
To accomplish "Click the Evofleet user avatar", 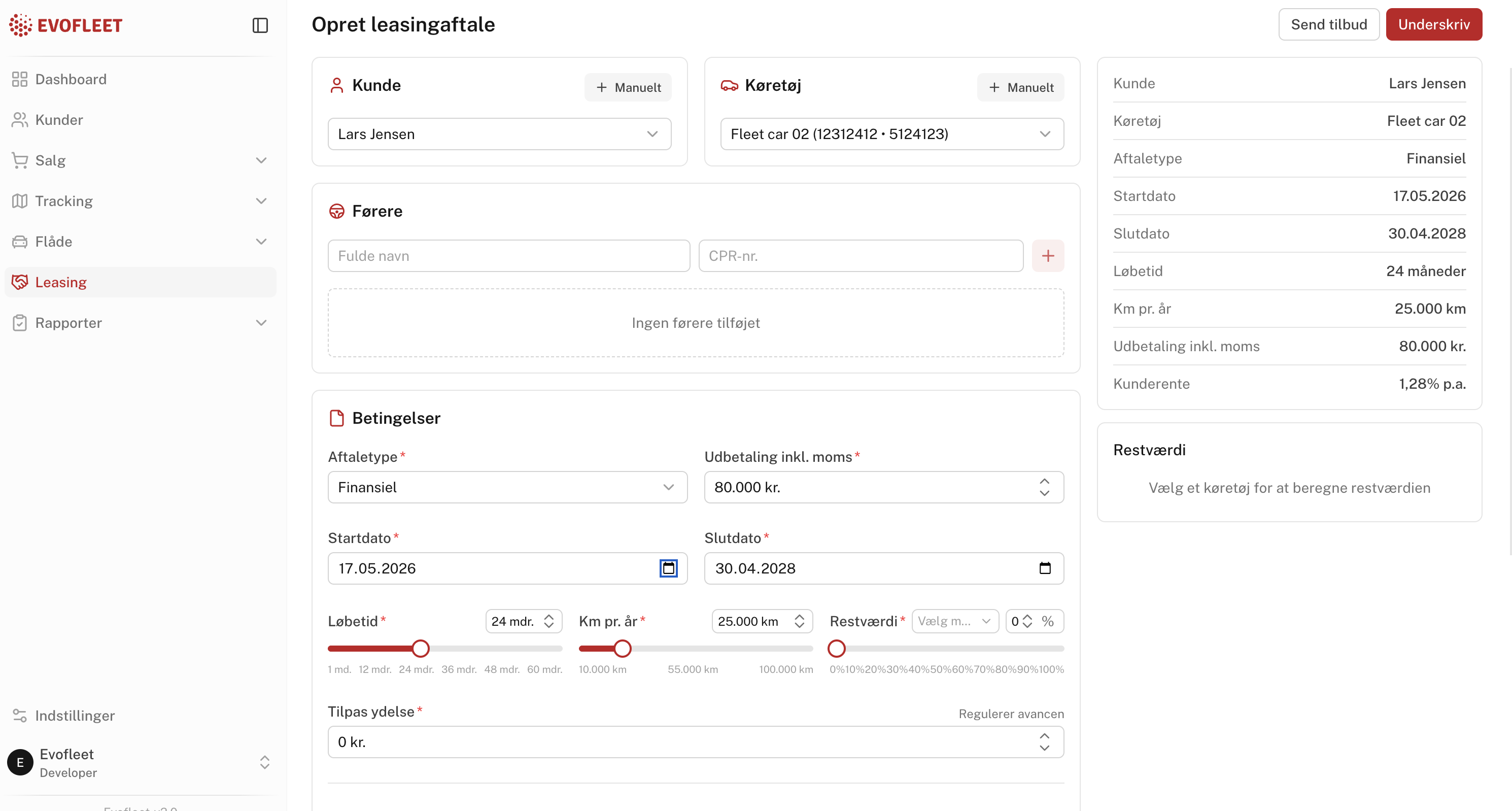I will (x=20, y=762).
